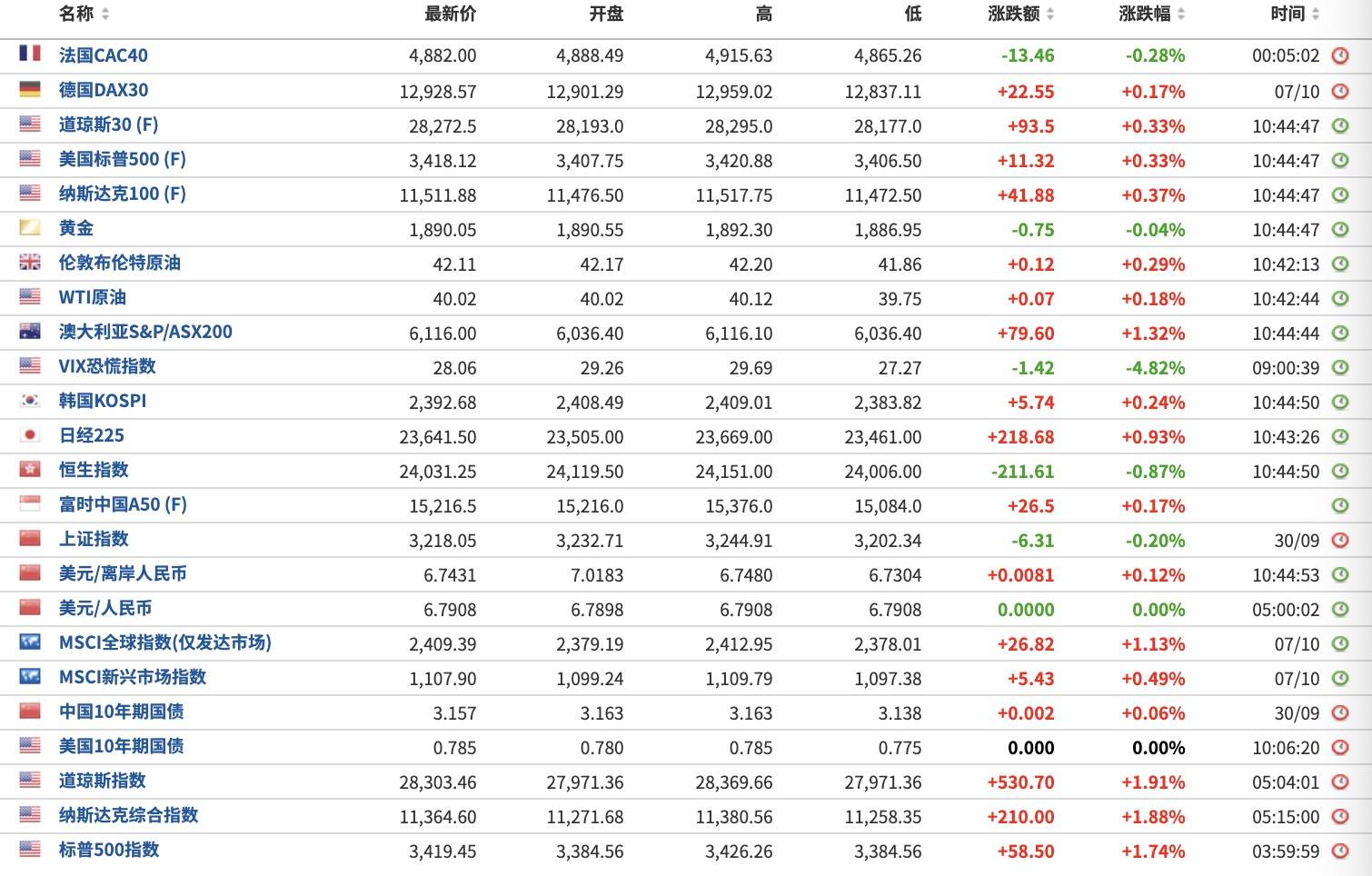Click the green clock icon for 日经225
Image resolution: width=1372 pixels, height=876 pixels.
pyautogui.click(x=1340, y=436)
